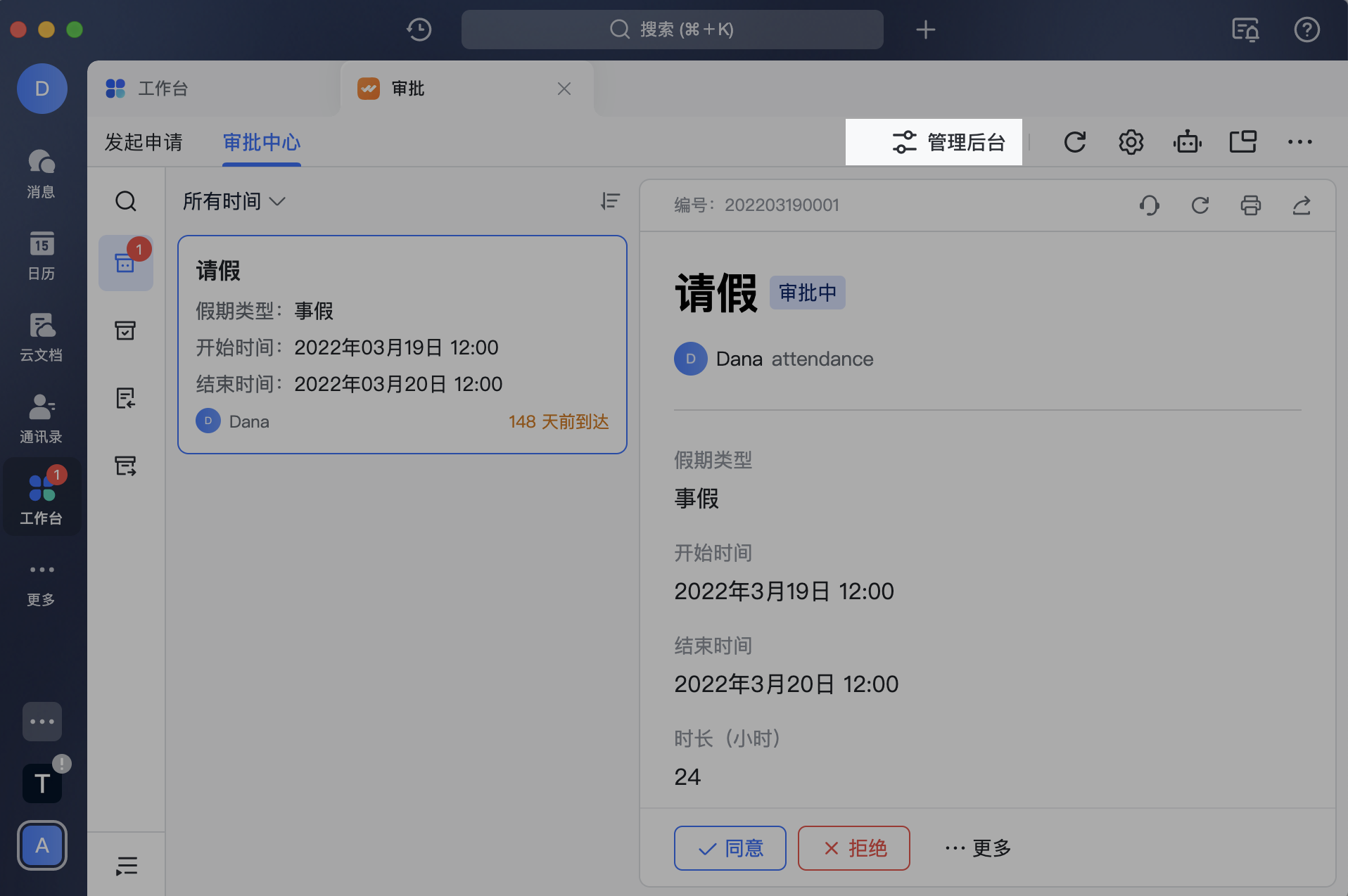The image size is (1348, 896).
Task: Click 同意 to approve request
Action: pos(730,848)
